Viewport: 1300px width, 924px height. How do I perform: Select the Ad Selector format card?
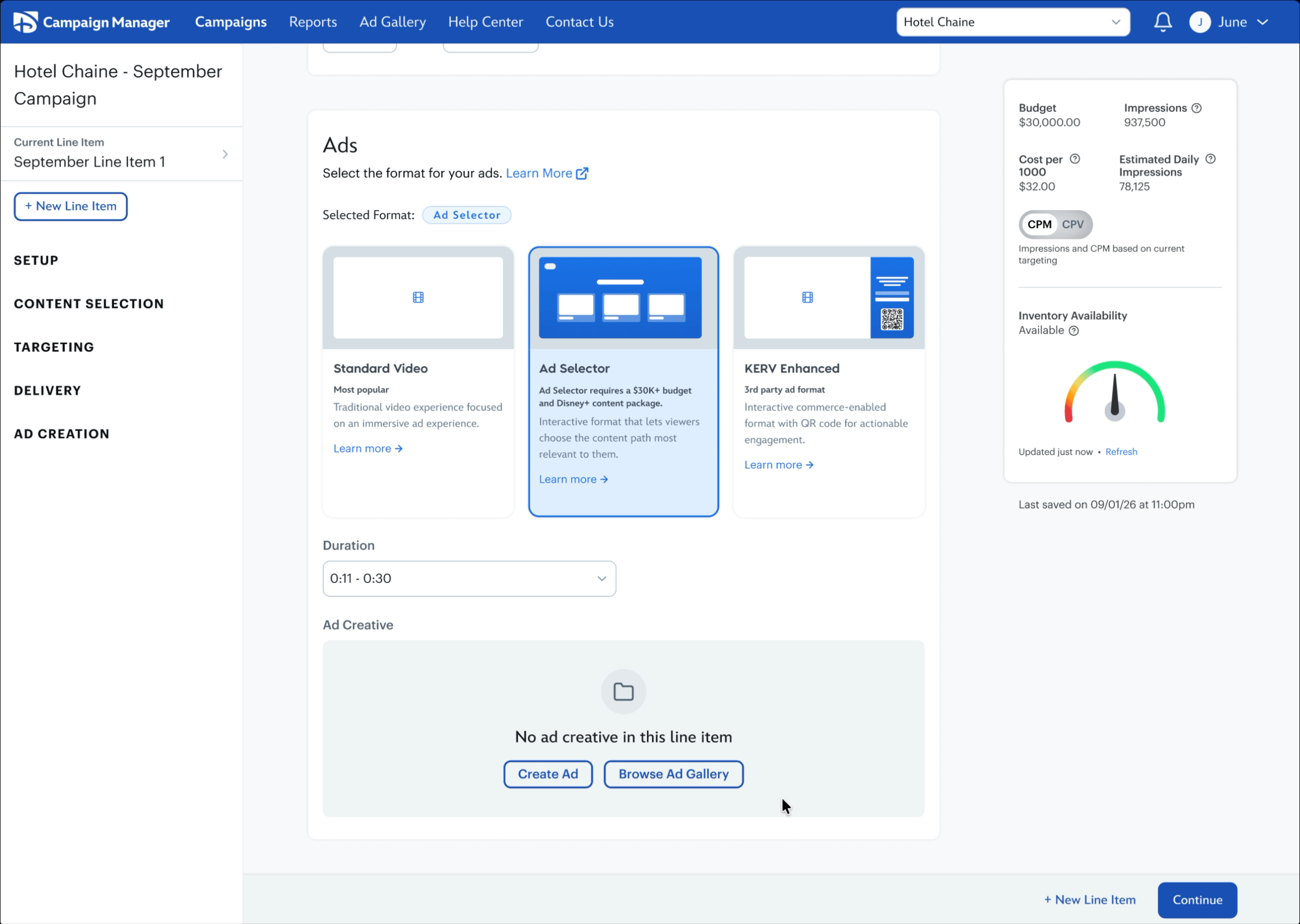(x=623, y=382)
